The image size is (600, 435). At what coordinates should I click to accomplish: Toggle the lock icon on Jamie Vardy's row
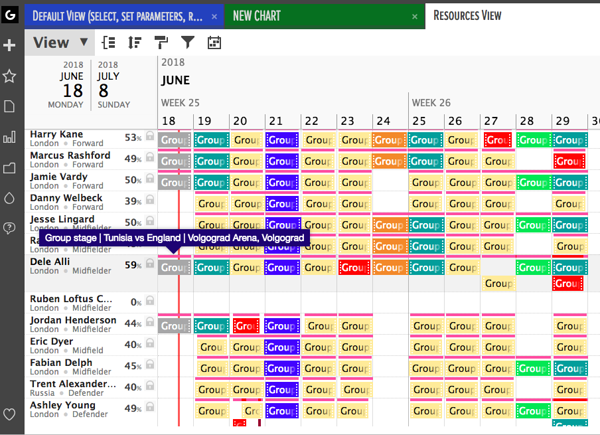150,178
